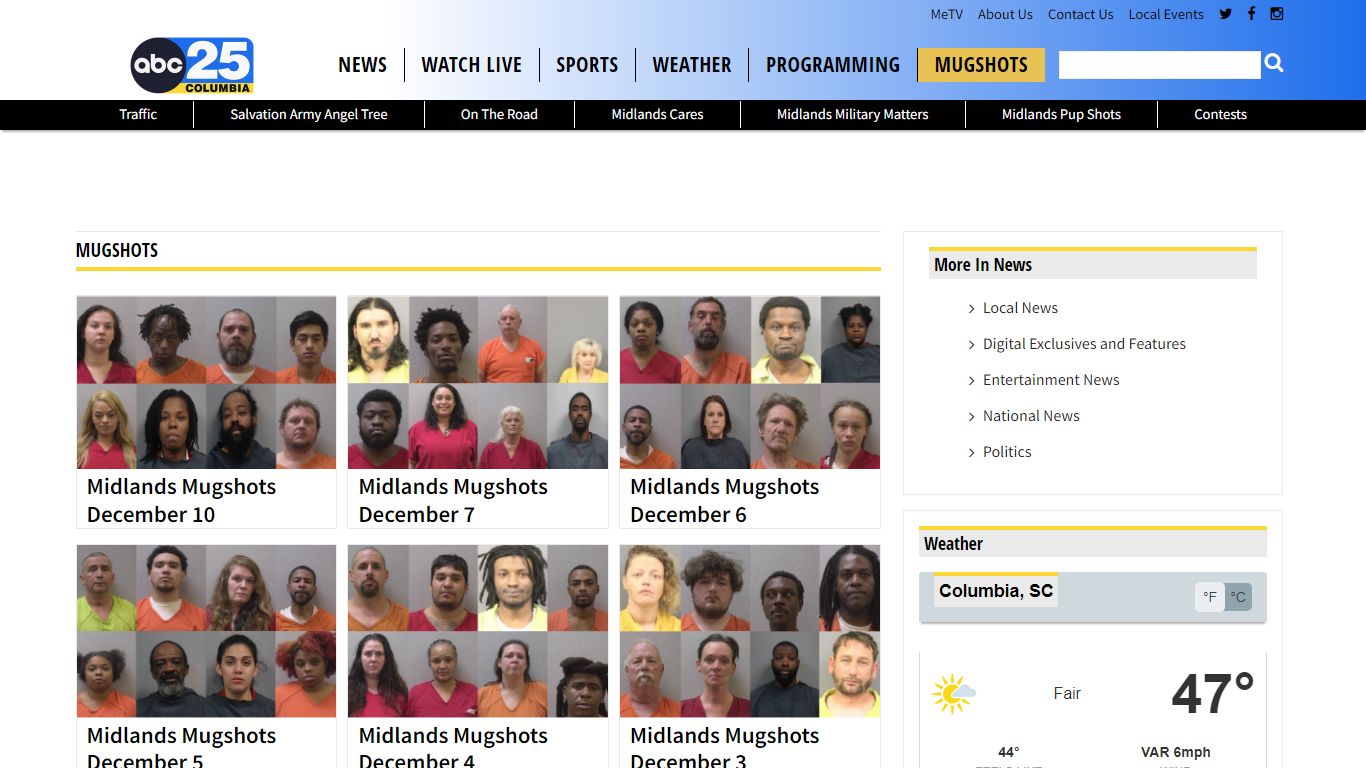
Task: Open the December 3 mugshots thumbnail
Action: [750, 631]
